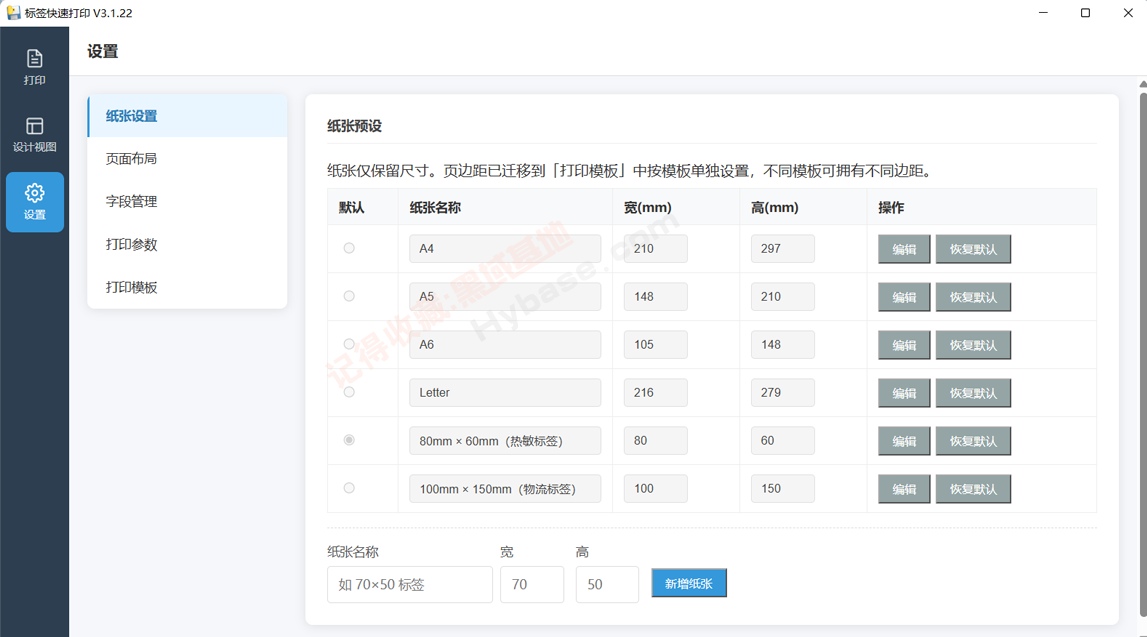This screenshot has width=1147, height=637.
Task: Click 编辑 for the A6 row
Action: point(904,344)
